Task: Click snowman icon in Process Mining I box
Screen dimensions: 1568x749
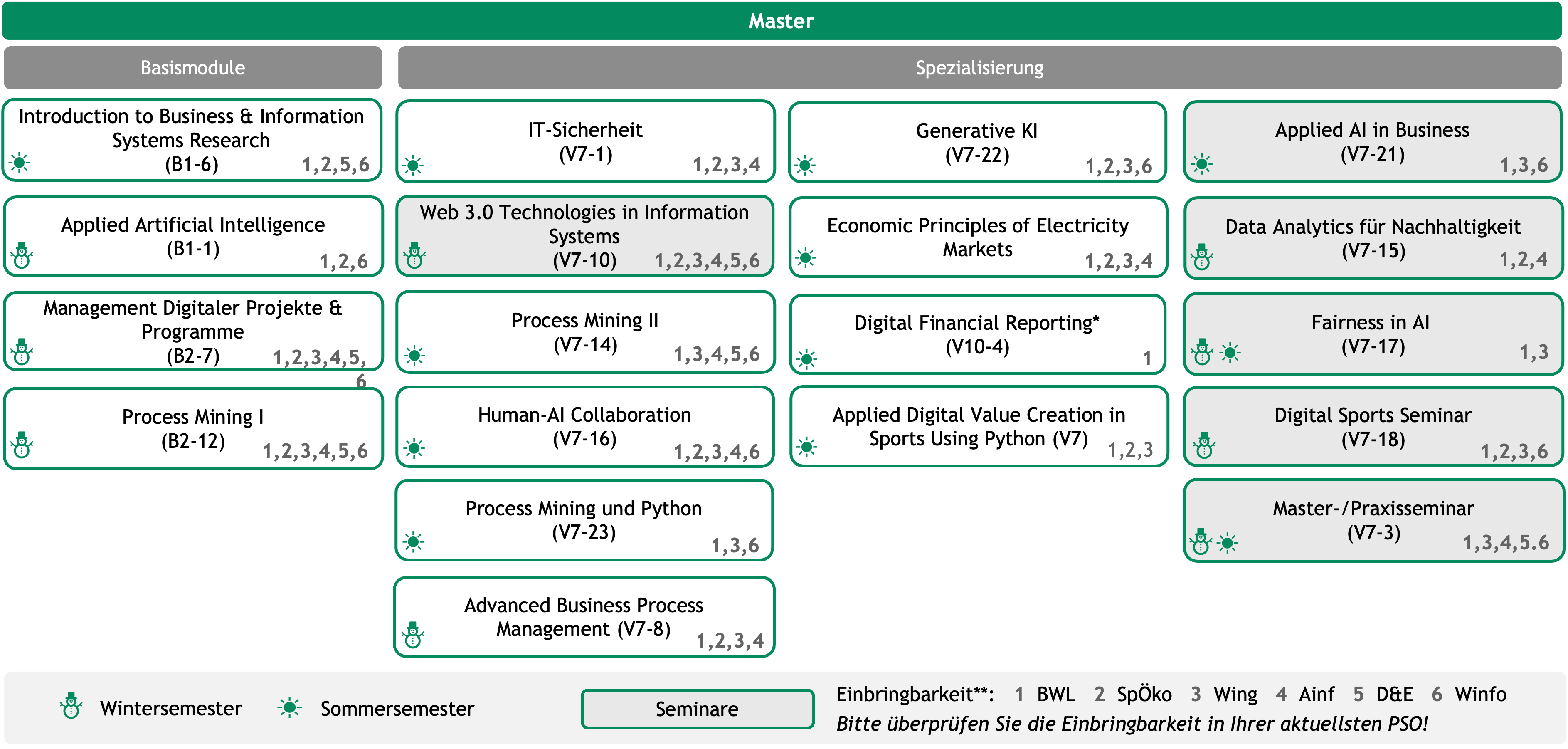Action: (22, 445)
